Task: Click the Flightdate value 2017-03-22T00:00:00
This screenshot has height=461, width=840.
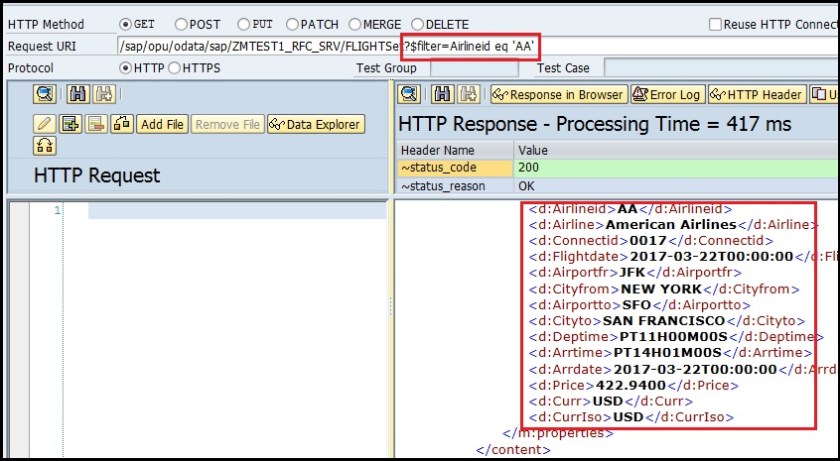Action: pos(711,256)
